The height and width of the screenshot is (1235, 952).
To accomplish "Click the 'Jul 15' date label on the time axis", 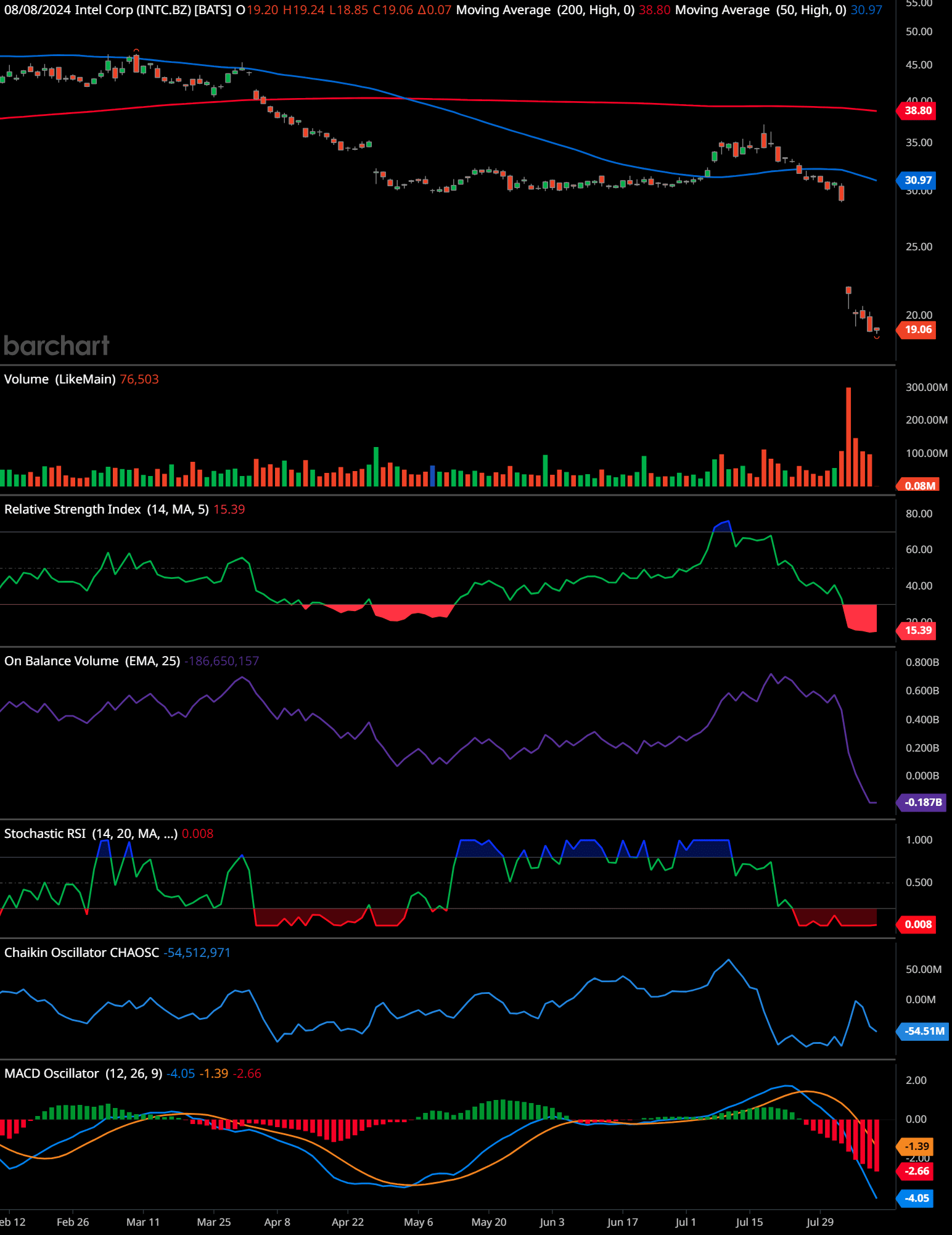I will pos(749,1222).
